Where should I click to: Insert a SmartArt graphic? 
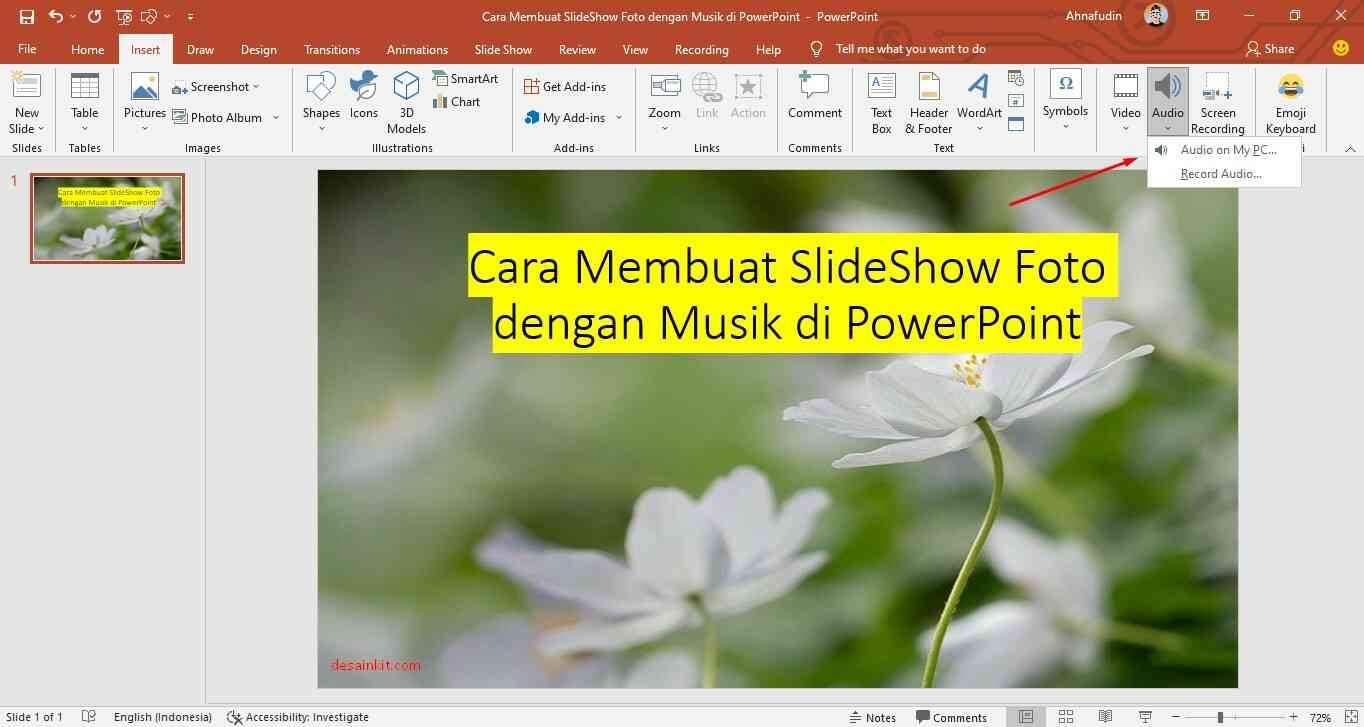[x=465, y=78]
